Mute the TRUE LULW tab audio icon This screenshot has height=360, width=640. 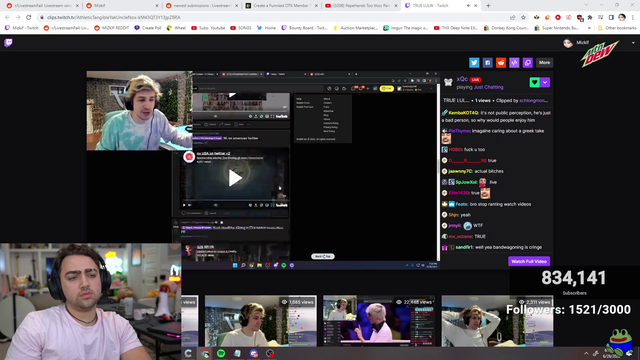468,6
